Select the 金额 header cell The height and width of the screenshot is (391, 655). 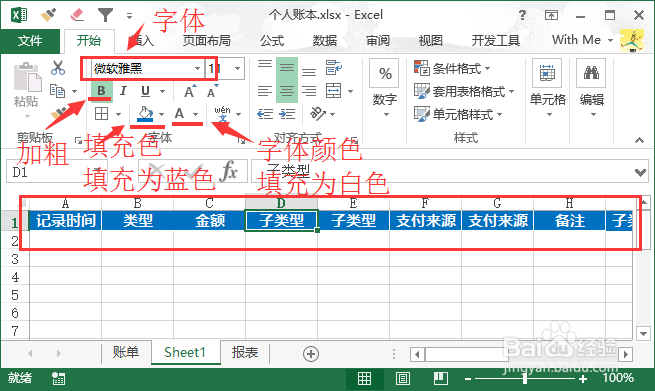[210, 221]
